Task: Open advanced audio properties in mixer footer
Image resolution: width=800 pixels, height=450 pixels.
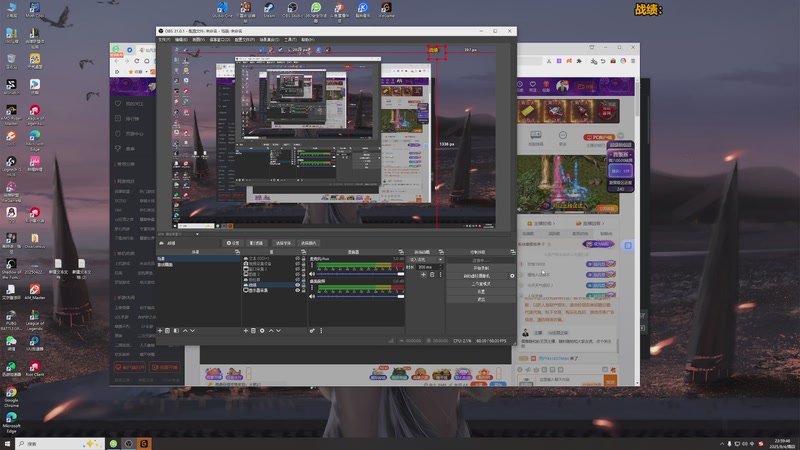Action: 312,331
